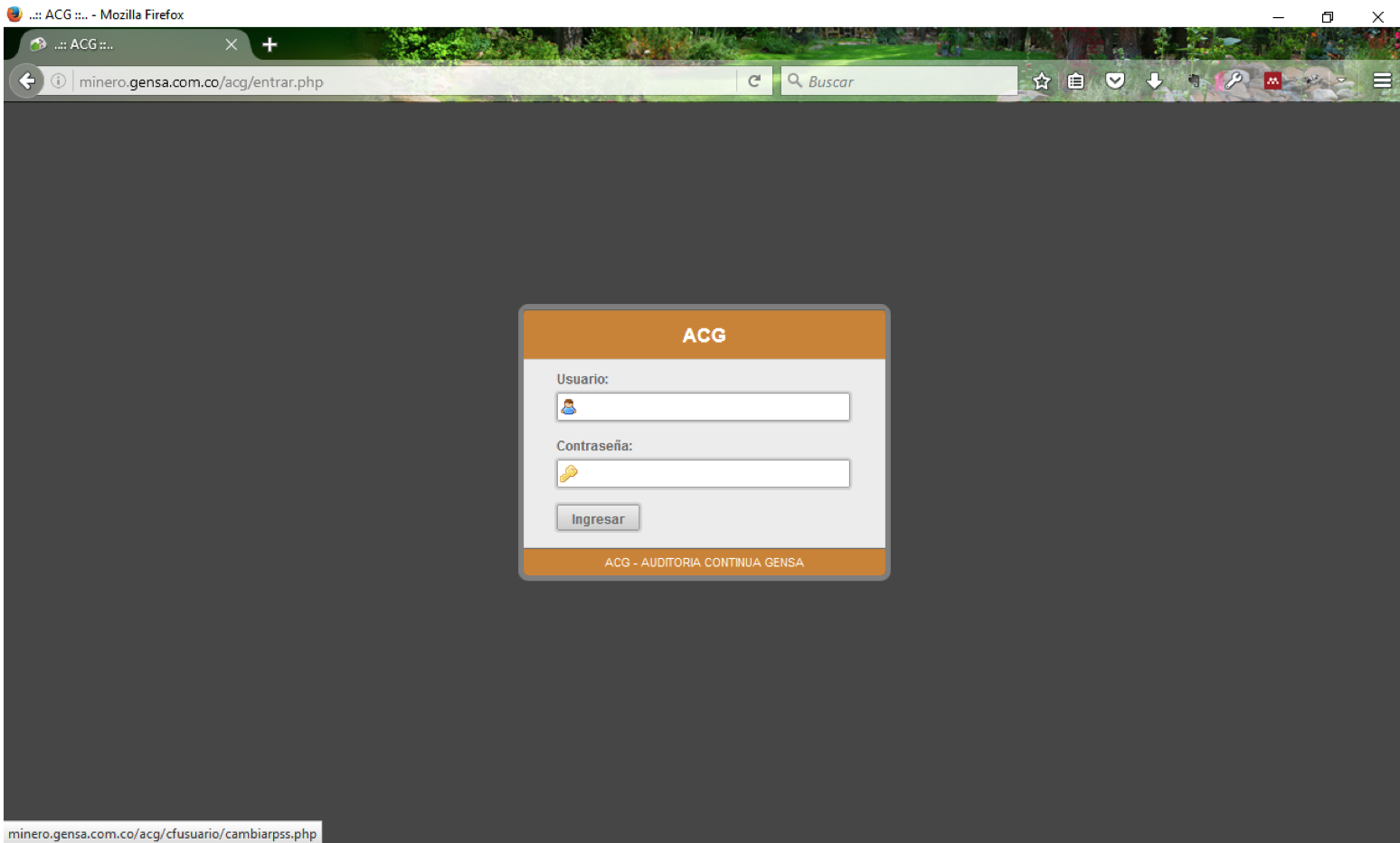Click the Ingresar login button
Screen dimensions: 1400x843
click(x=598, y=518)
